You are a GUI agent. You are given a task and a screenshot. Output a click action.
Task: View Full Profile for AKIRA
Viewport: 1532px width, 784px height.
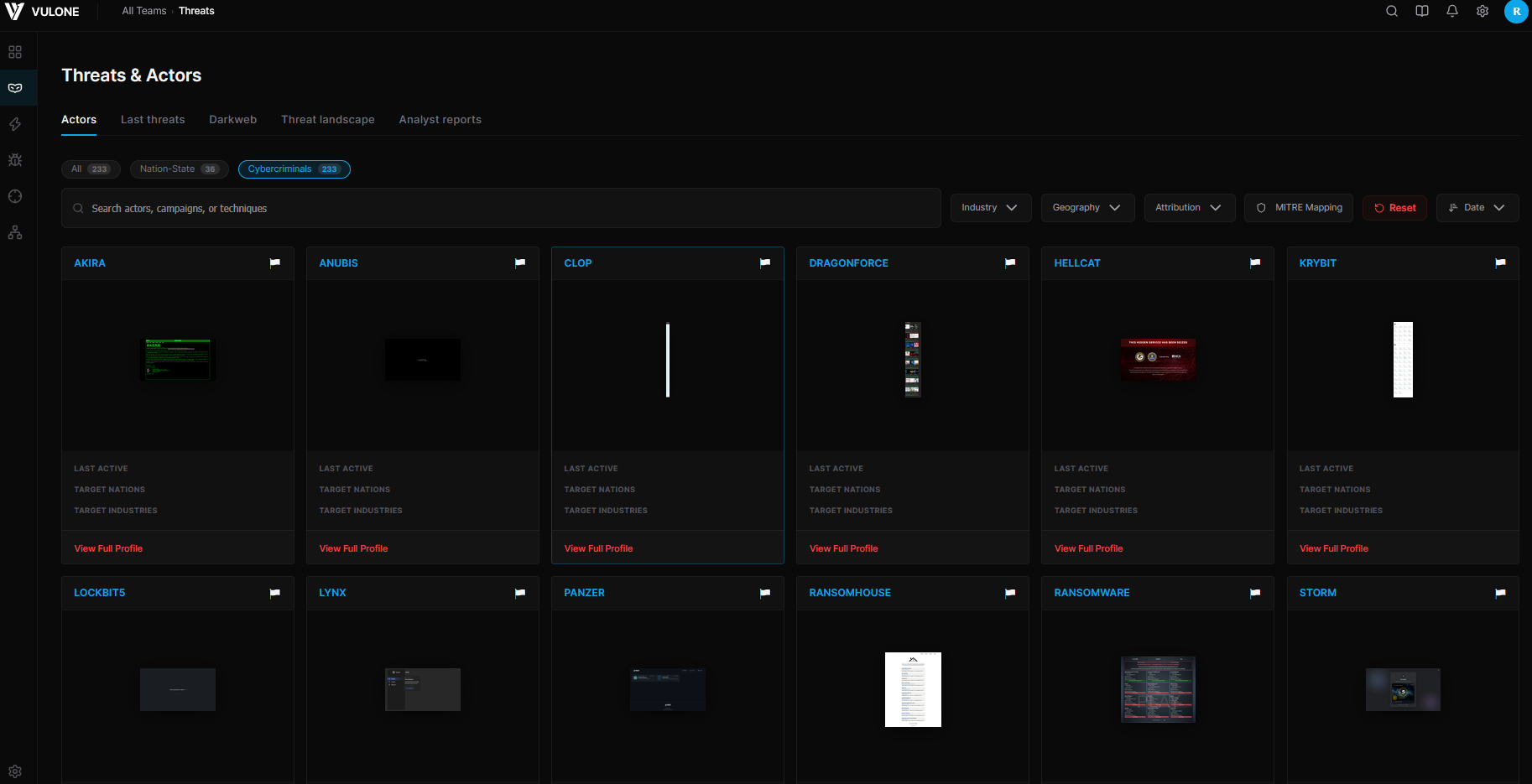pos(108,548)
